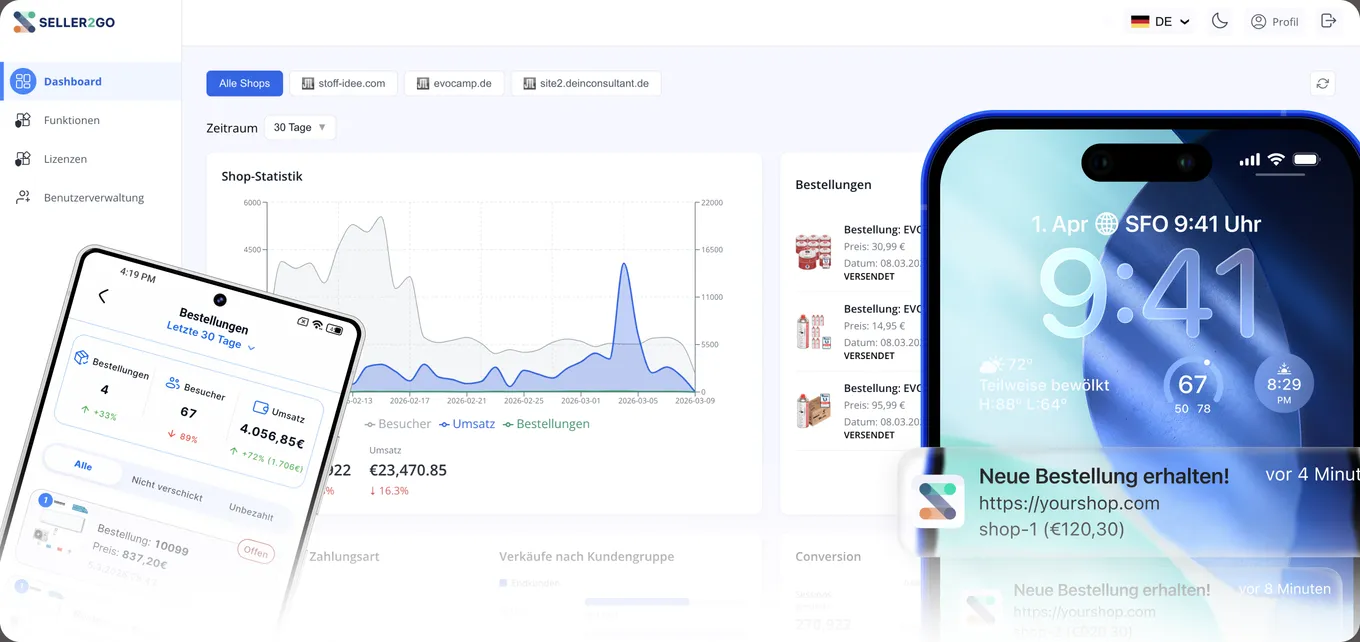Image resolution: width=1360 pixels, height=642 pixels.
Task: Click the Umsatz wallet icon on phone
Action: [261, 408]
